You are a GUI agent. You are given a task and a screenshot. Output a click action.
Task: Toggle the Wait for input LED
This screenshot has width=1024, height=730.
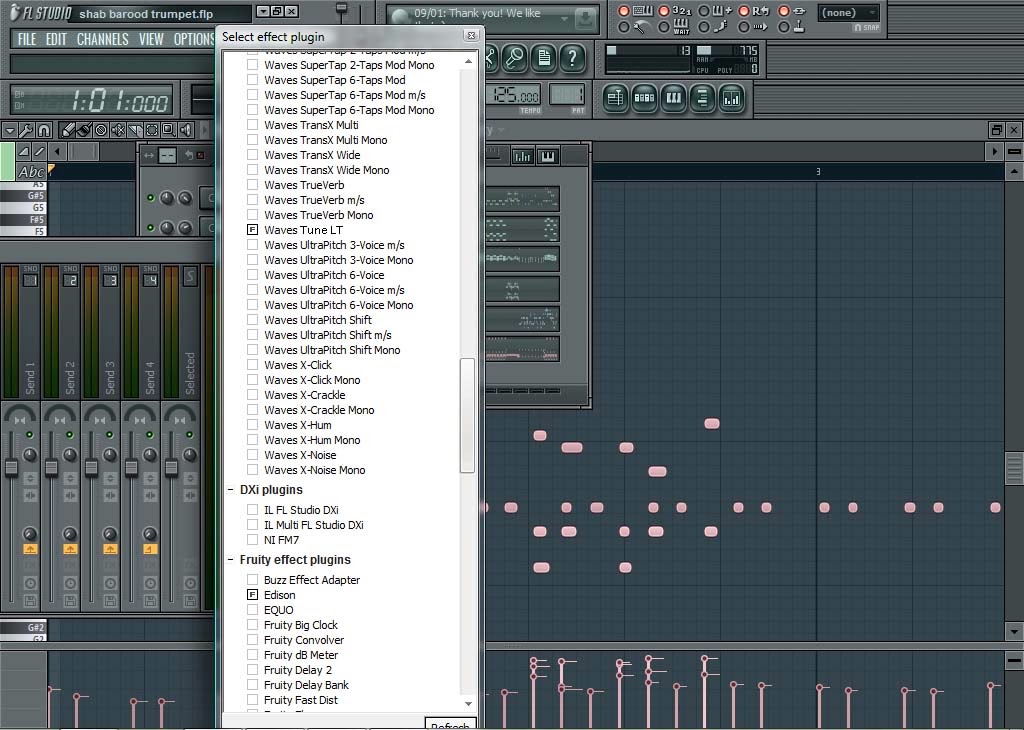[664, 27]
